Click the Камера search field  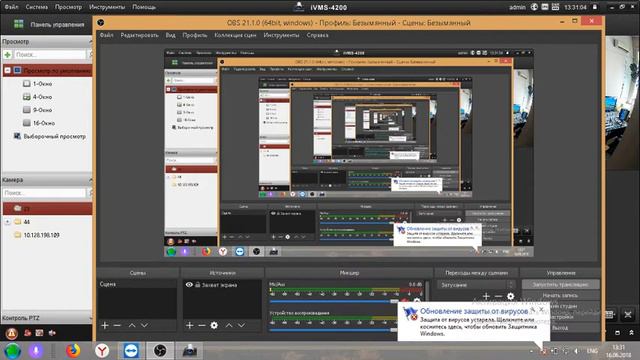click(44, 193)
